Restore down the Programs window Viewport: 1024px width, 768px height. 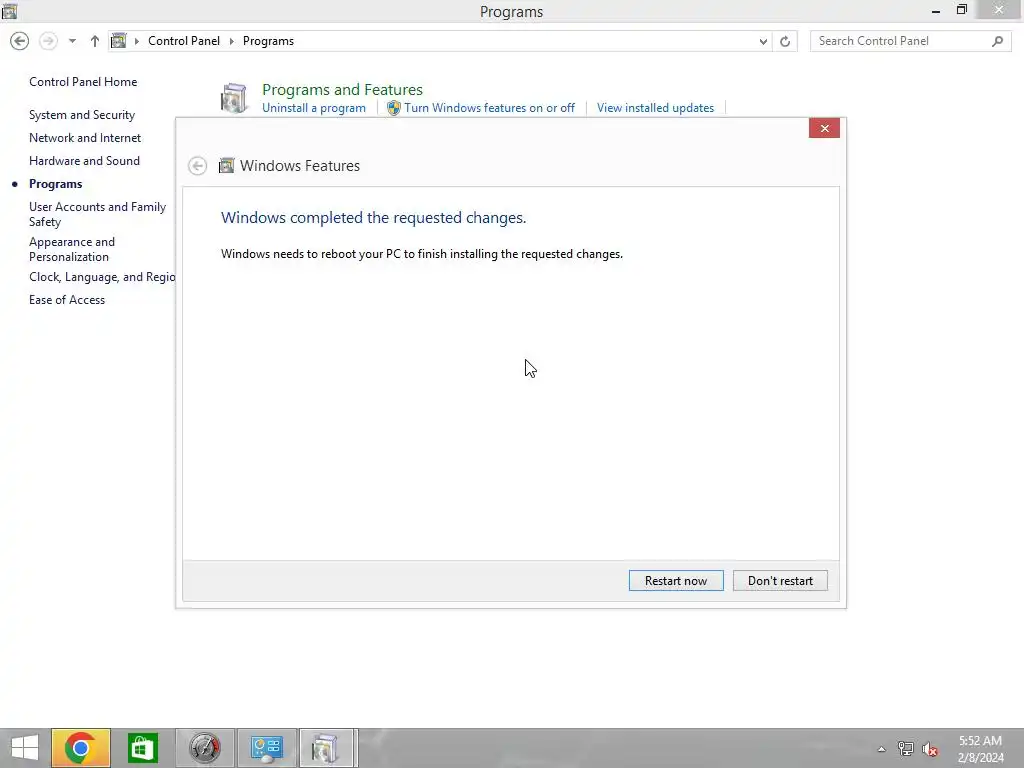[x=962, y=10]
